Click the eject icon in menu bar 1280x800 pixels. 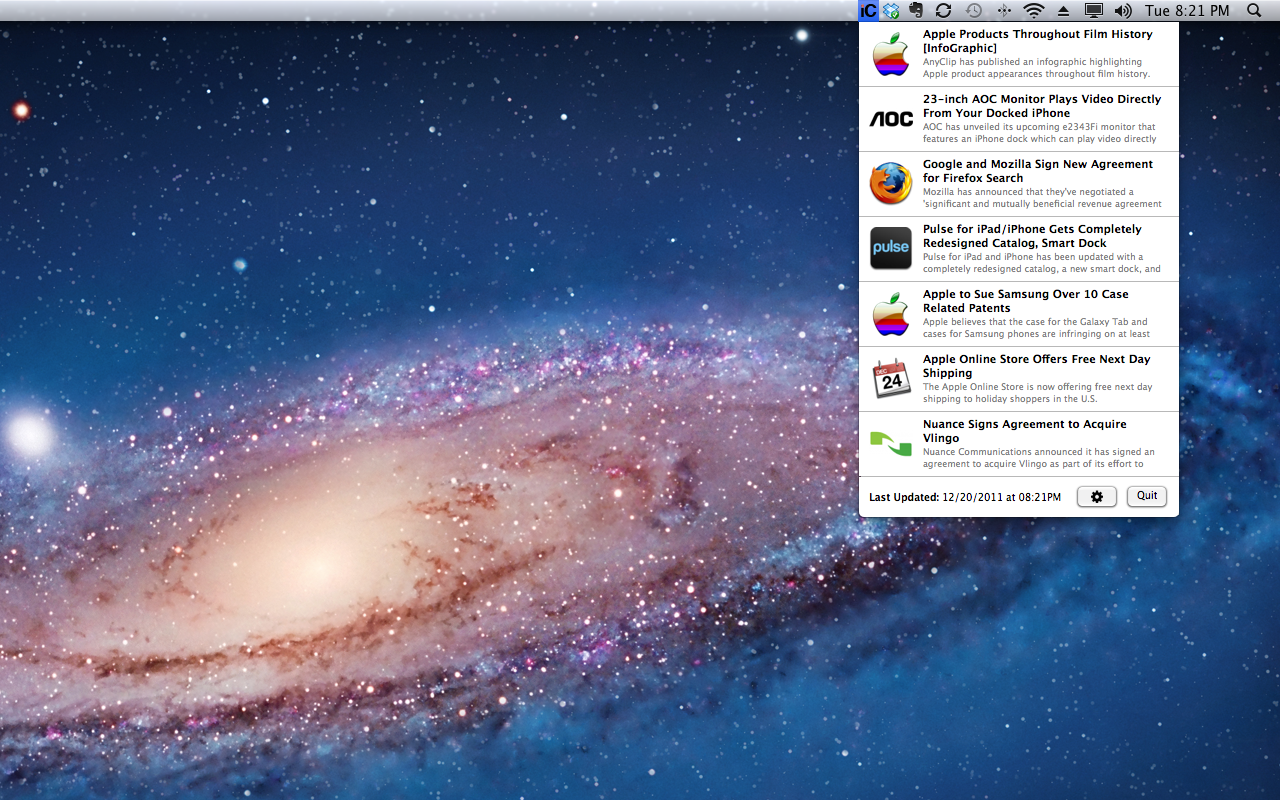click(1063, 11)
